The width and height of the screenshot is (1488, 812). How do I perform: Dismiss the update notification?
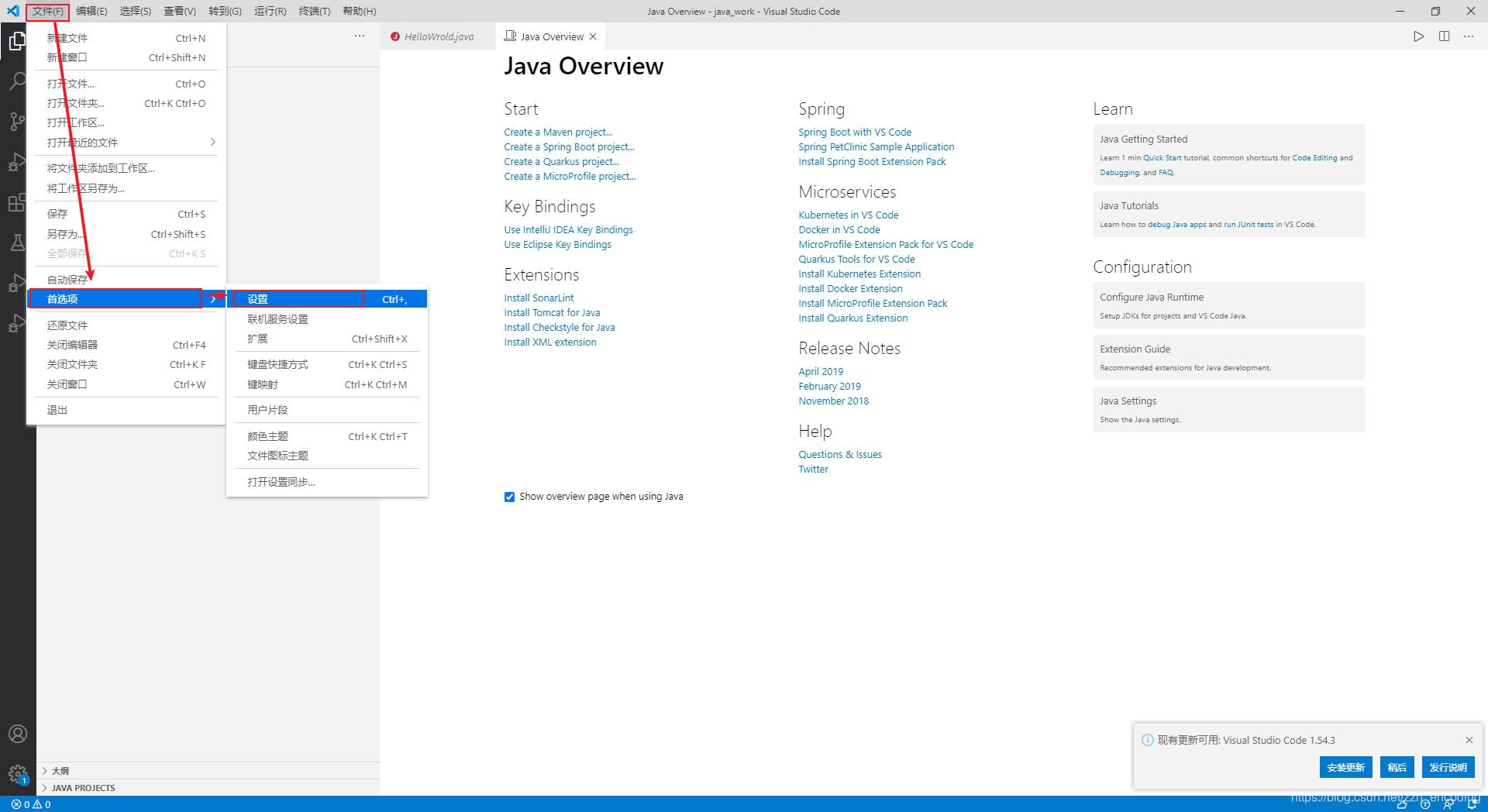click(x=1469, y=740)
